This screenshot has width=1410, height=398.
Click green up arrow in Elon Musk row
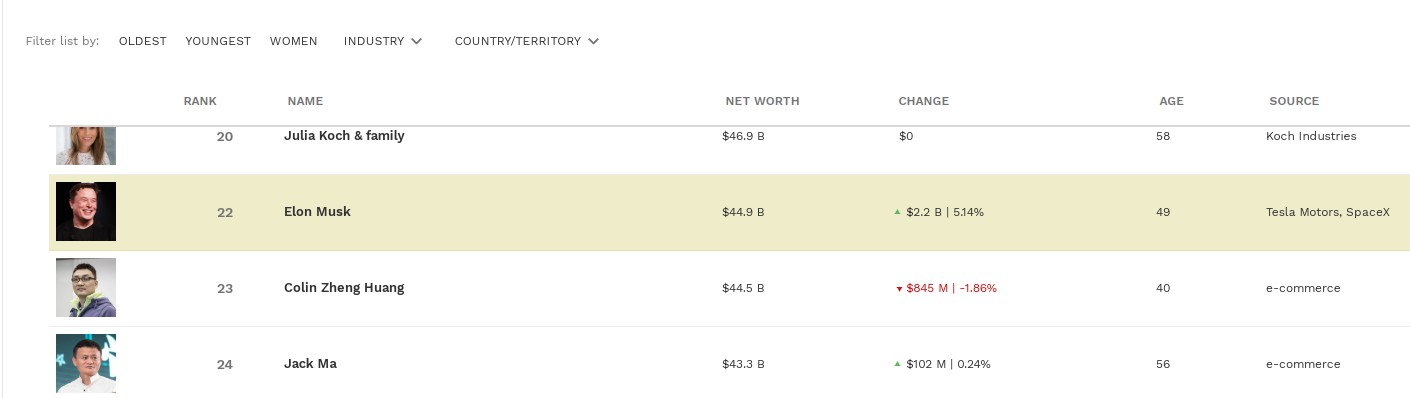898,212
